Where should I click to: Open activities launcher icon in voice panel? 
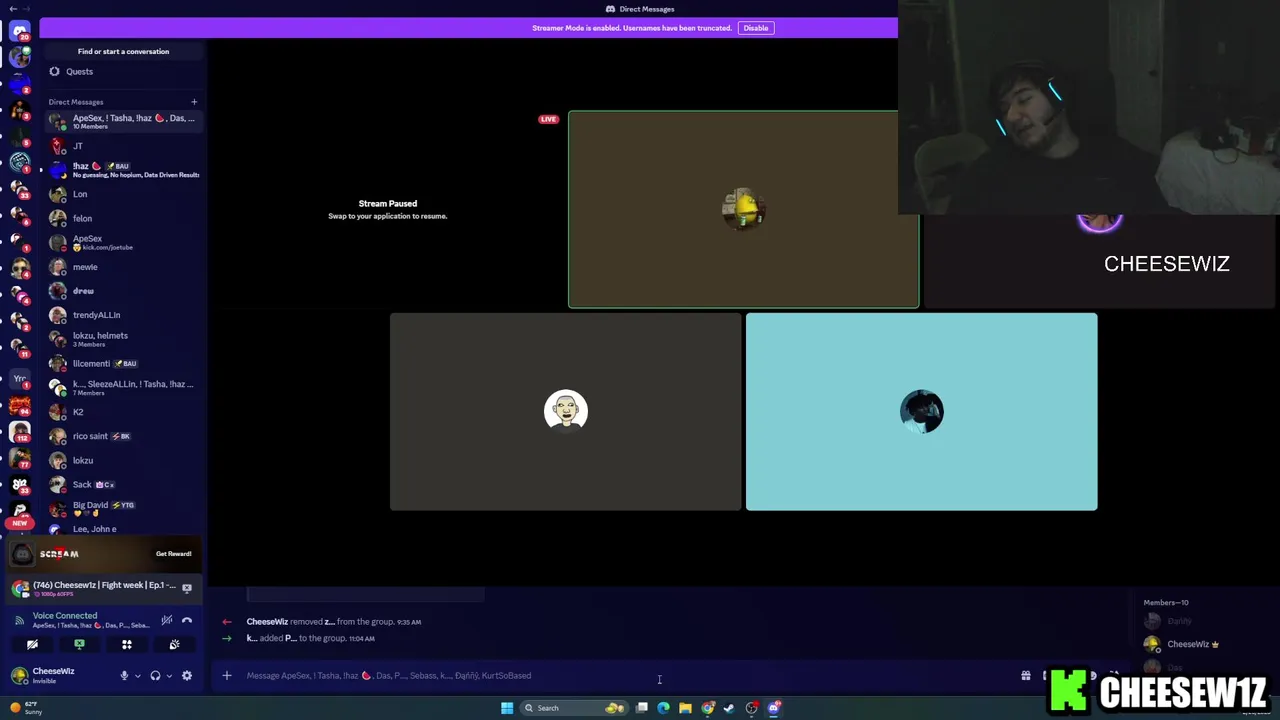[127, 645]
